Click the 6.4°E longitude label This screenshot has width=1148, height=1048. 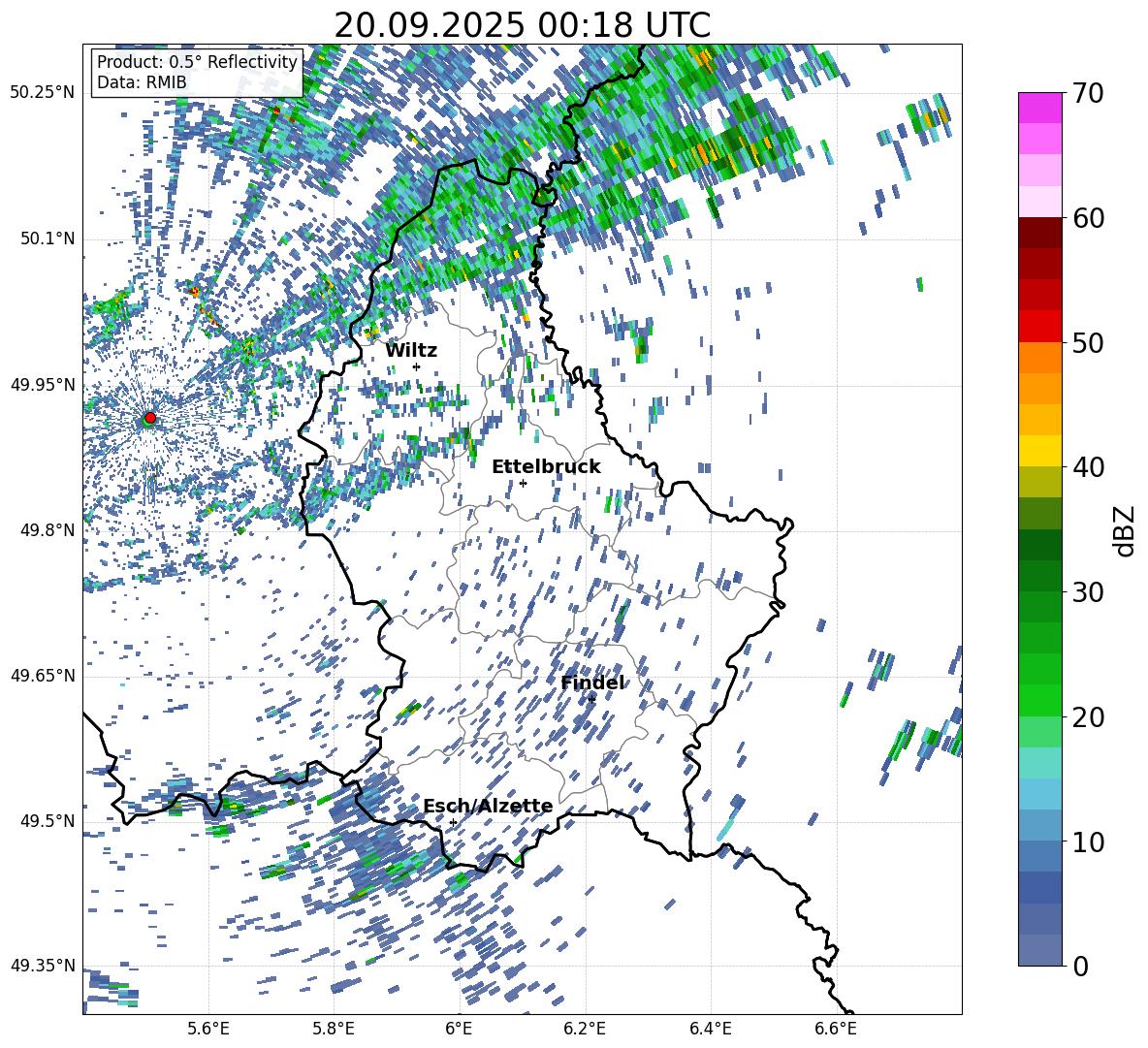coord(710,1029)
